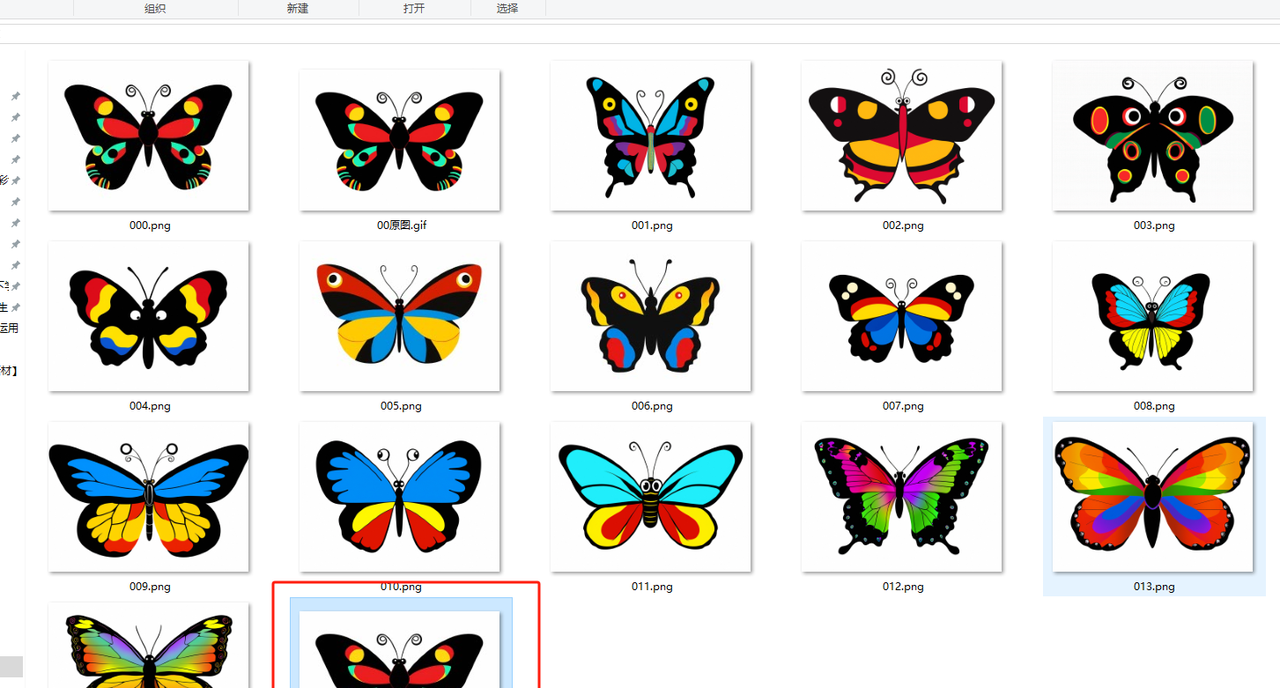Select the highlighted 013.png butterfly thumbnail
1280x688 pixels.
[1153, 497]
